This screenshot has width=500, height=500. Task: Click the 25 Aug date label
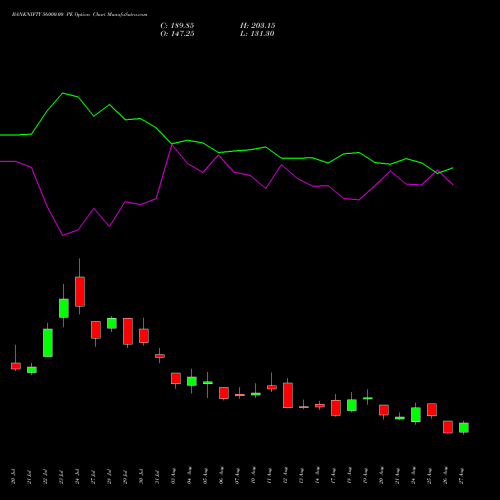[429, 476]
